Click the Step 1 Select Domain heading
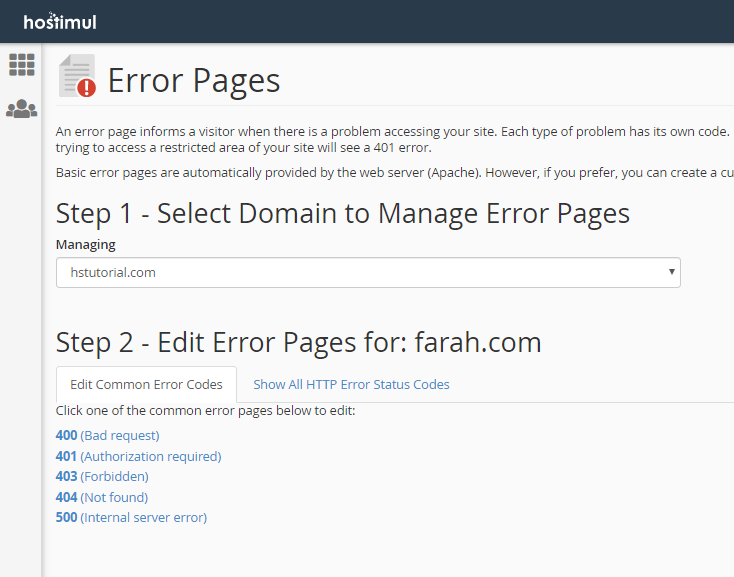The height and width of the screenshot is (577, 734). pos(342,213)
